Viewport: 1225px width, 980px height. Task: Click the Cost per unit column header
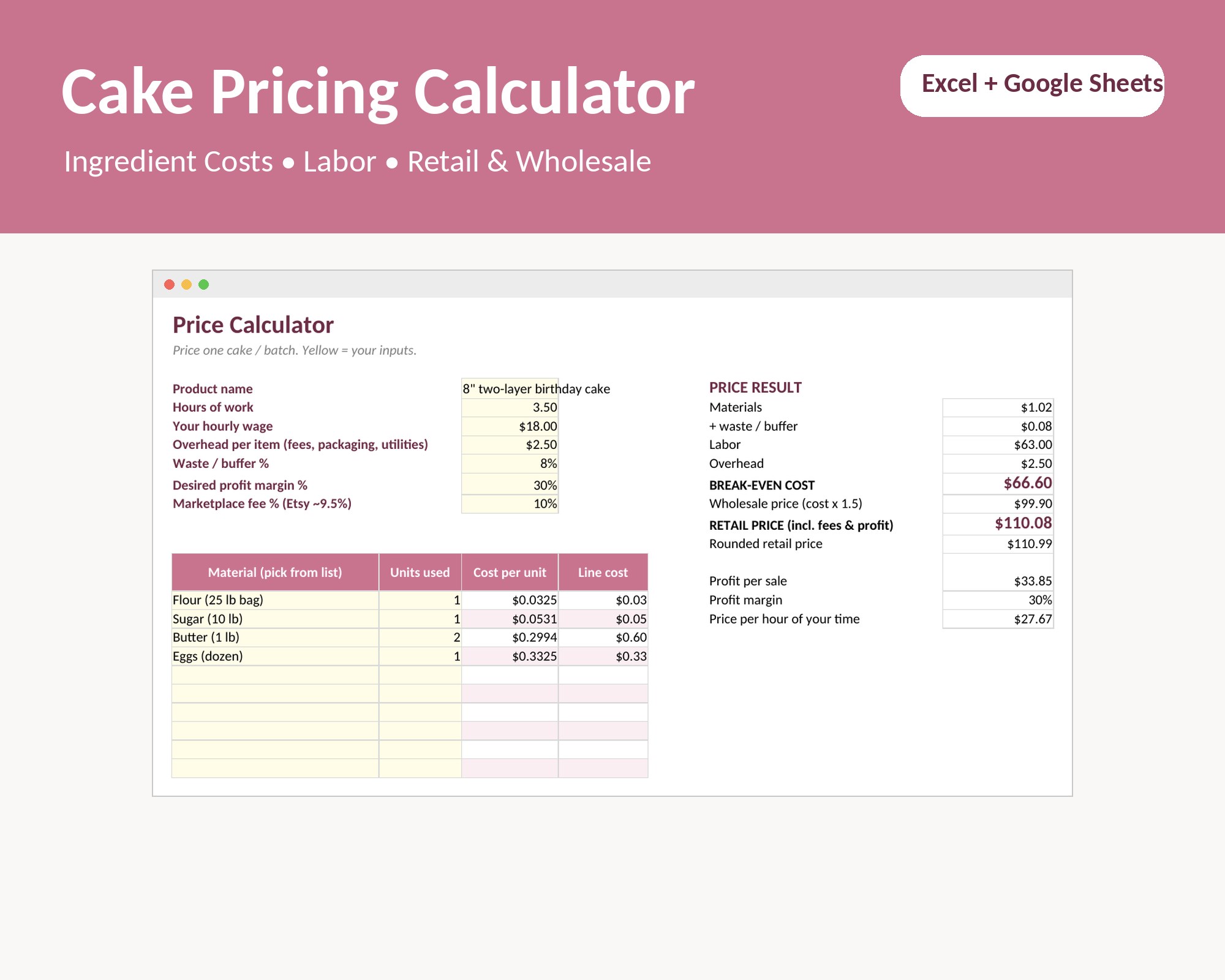tap(510, 572)
